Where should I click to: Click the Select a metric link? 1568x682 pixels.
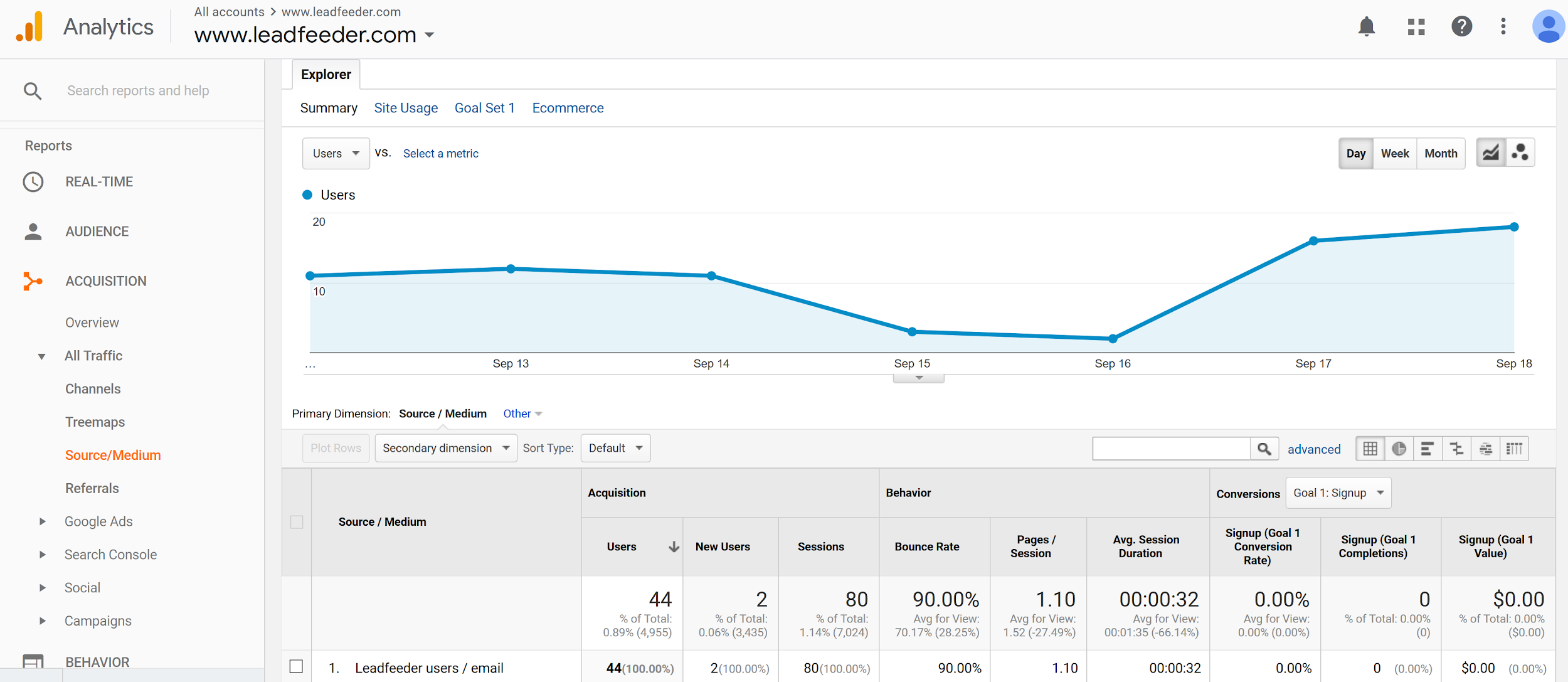tap(440, 154)
